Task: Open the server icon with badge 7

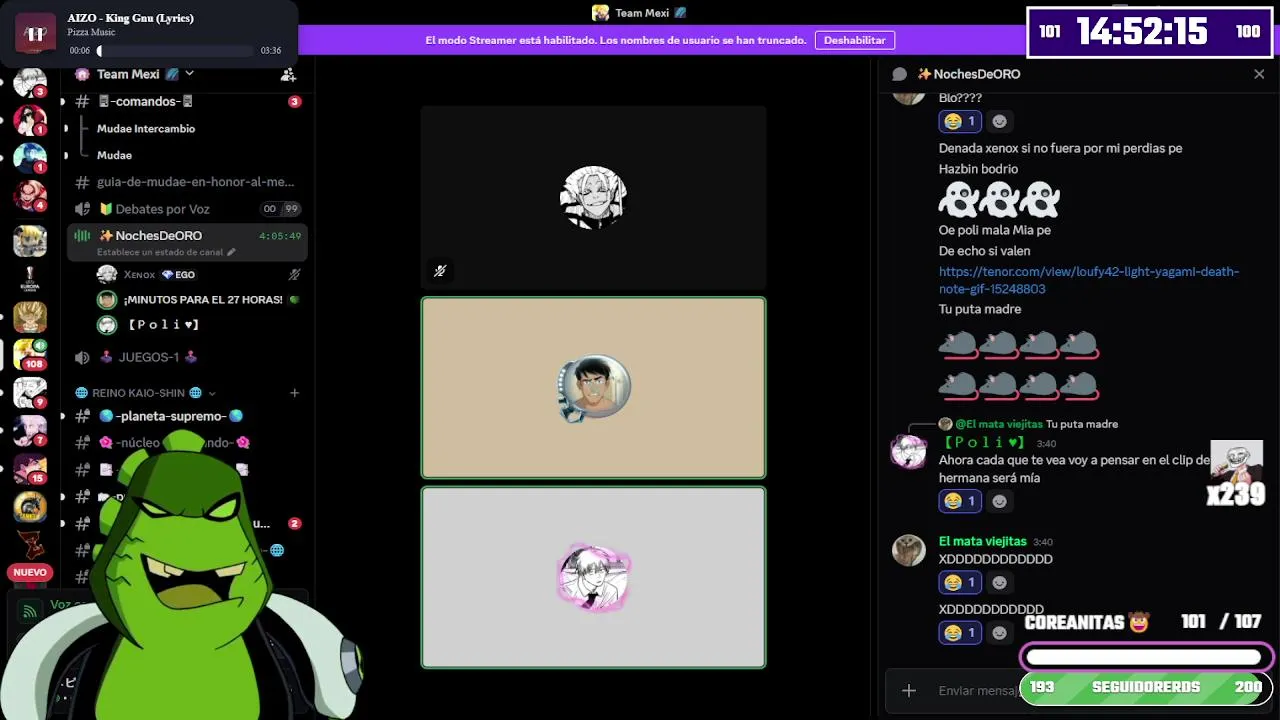Action: 30,431
